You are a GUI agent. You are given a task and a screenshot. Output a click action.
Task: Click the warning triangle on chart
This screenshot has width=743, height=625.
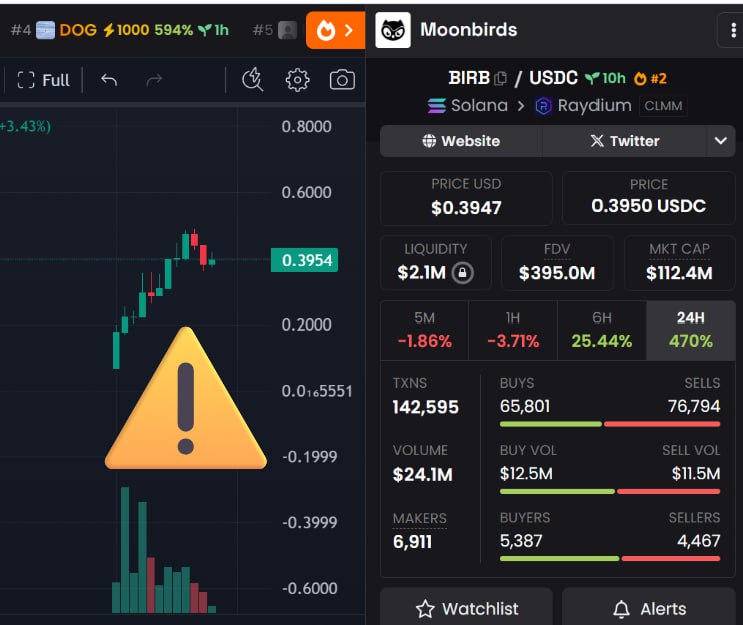(186, 399)
